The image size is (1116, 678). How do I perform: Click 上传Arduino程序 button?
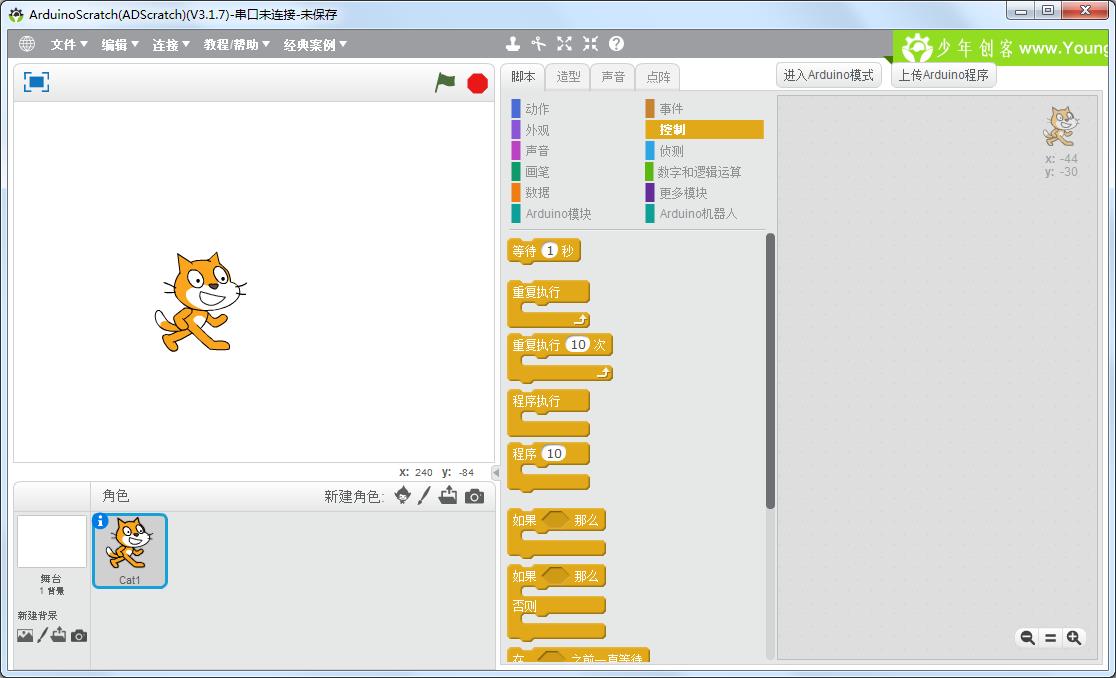943,75
